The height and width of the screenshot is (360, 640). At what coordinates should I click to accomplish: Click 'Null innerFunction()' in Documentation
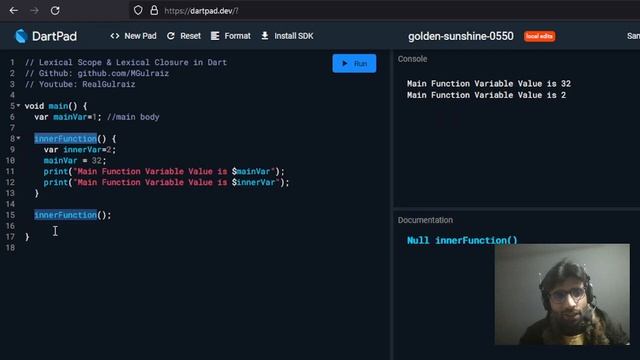(462, 240)
